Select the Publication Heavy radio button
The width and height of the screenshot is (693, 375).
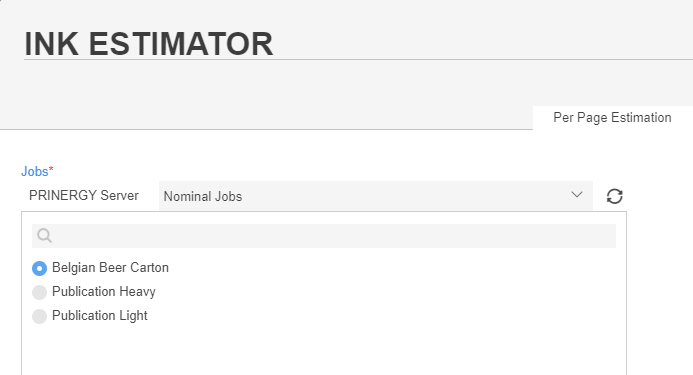[39, 292]
